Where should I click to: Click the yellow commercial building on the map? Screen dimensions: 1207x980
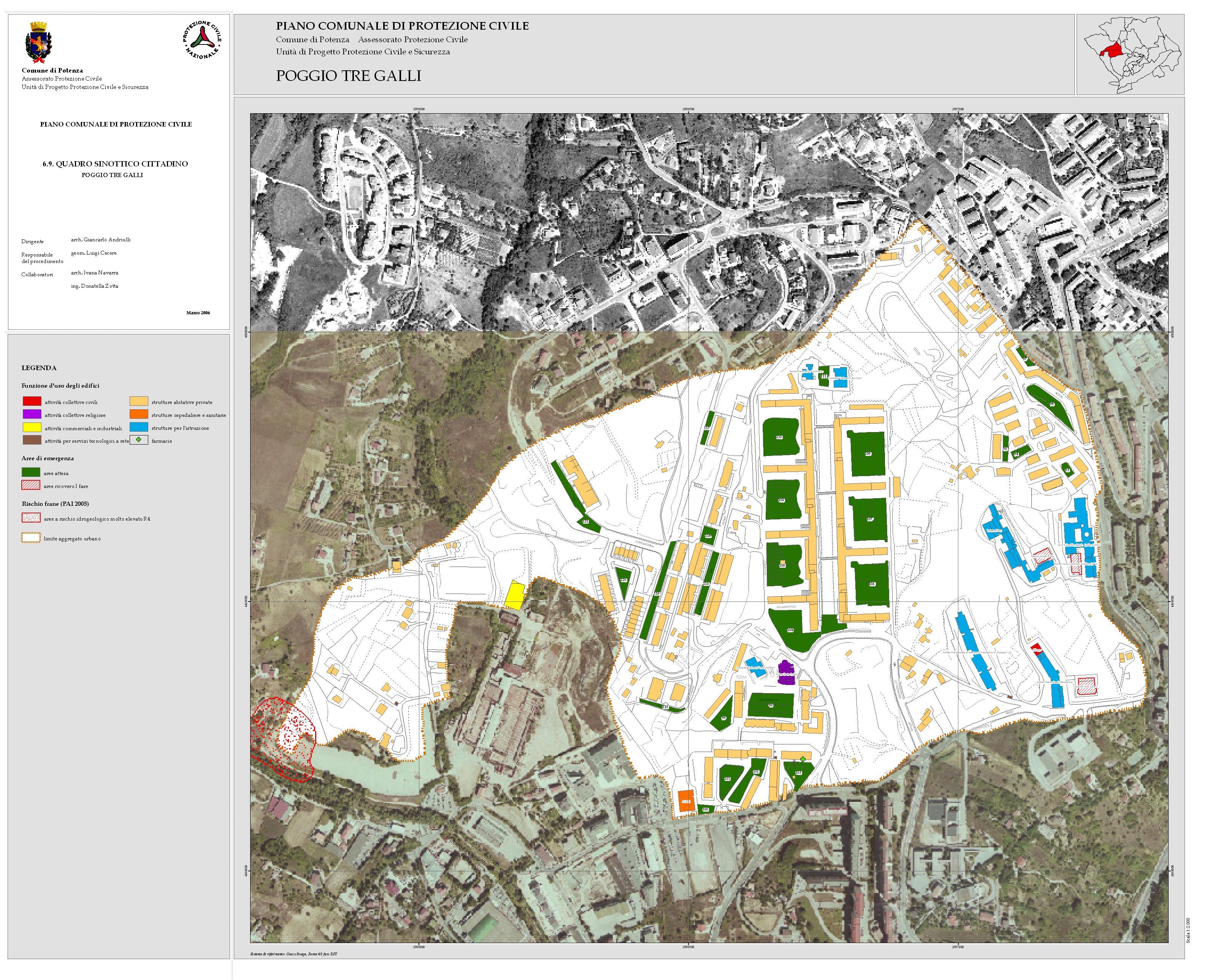(x=514, y=595)
